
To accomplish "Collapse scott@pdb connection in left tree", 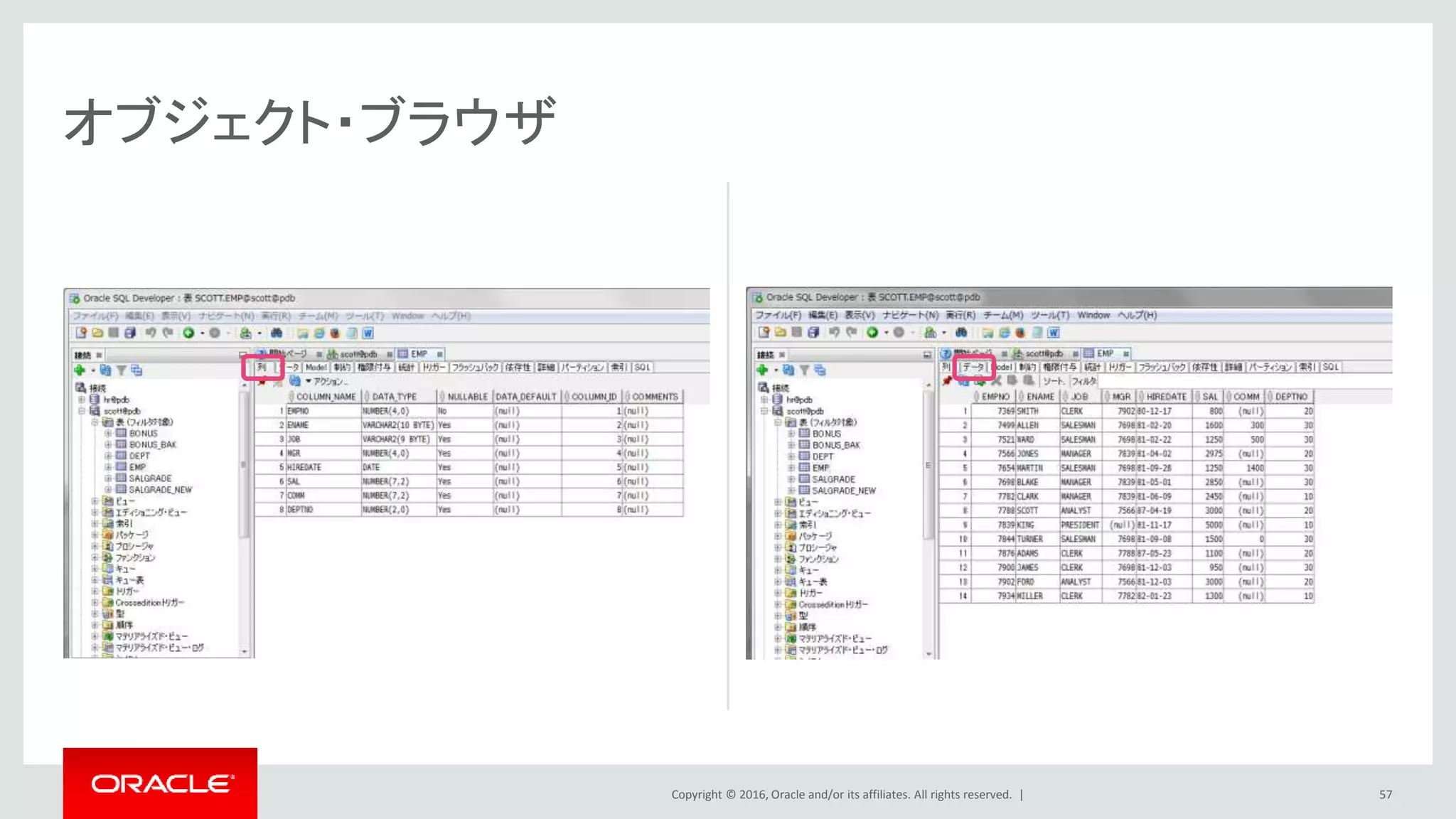I will click(82, 411).
